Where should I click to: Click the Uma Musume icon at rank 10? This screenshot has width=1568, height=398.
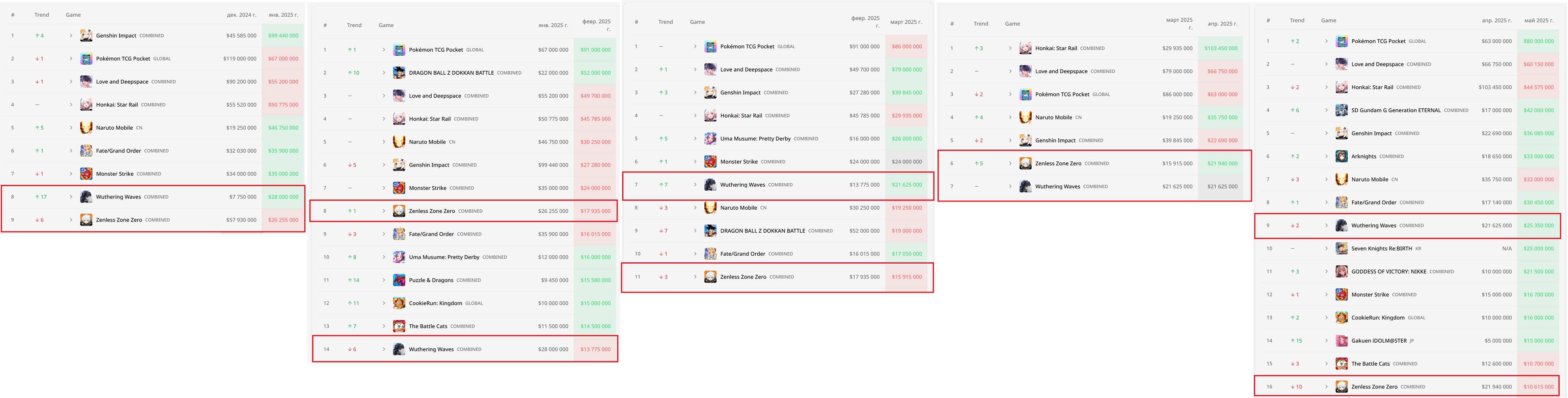click(x=399, y=257)
